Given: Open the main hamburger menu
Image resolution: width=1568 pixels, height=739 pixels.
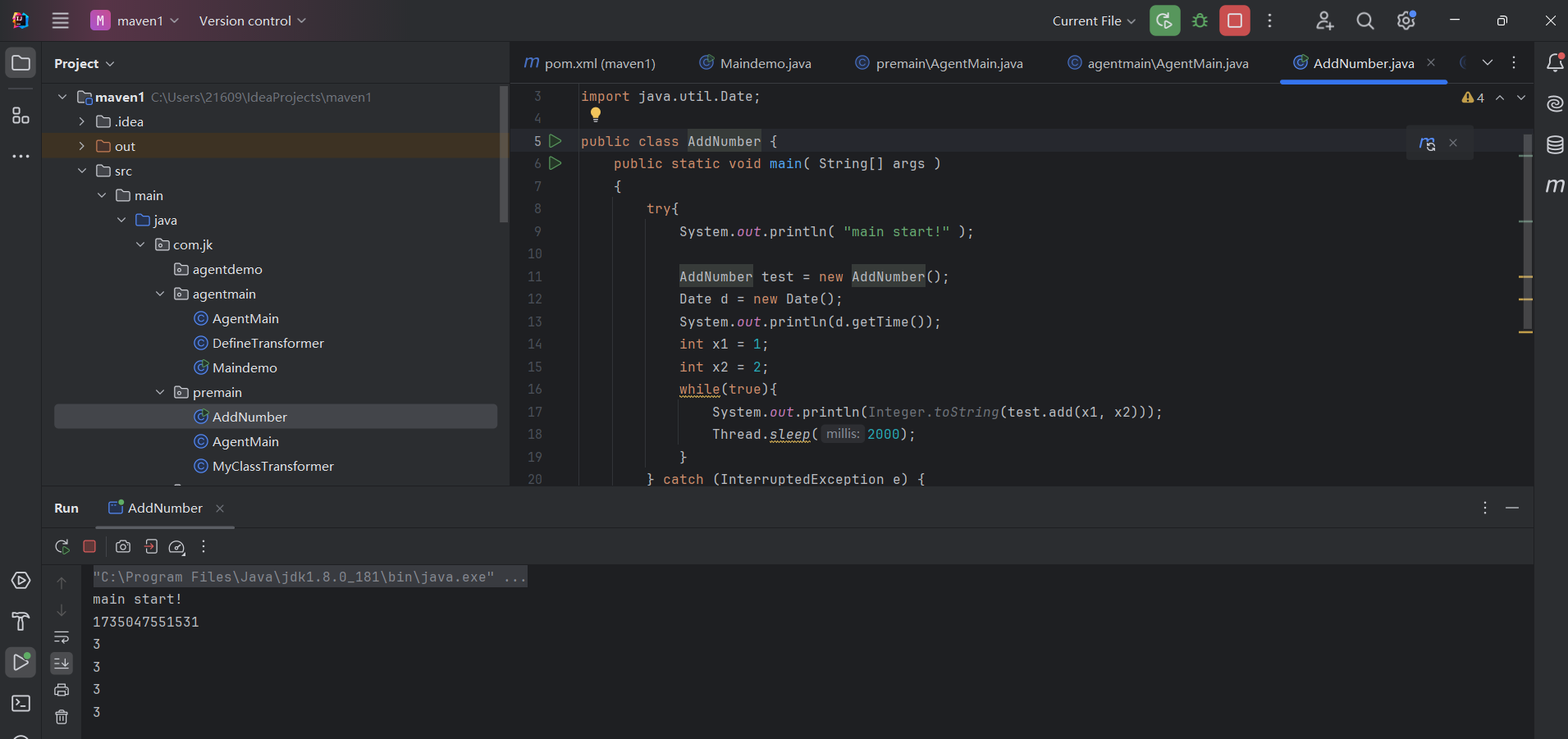Looking at the screenshot, I should pos(61,21).
